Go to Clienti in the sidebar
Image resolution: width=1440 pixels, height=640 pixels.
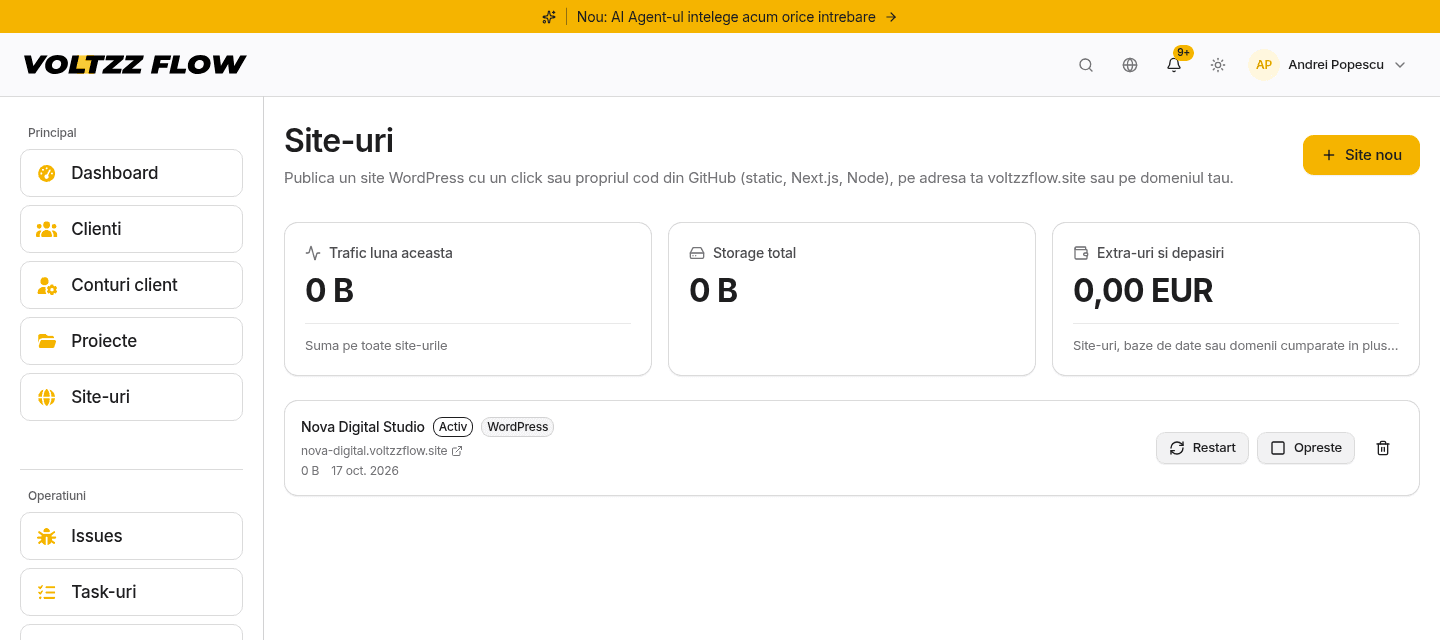click(x=131, y=229)
